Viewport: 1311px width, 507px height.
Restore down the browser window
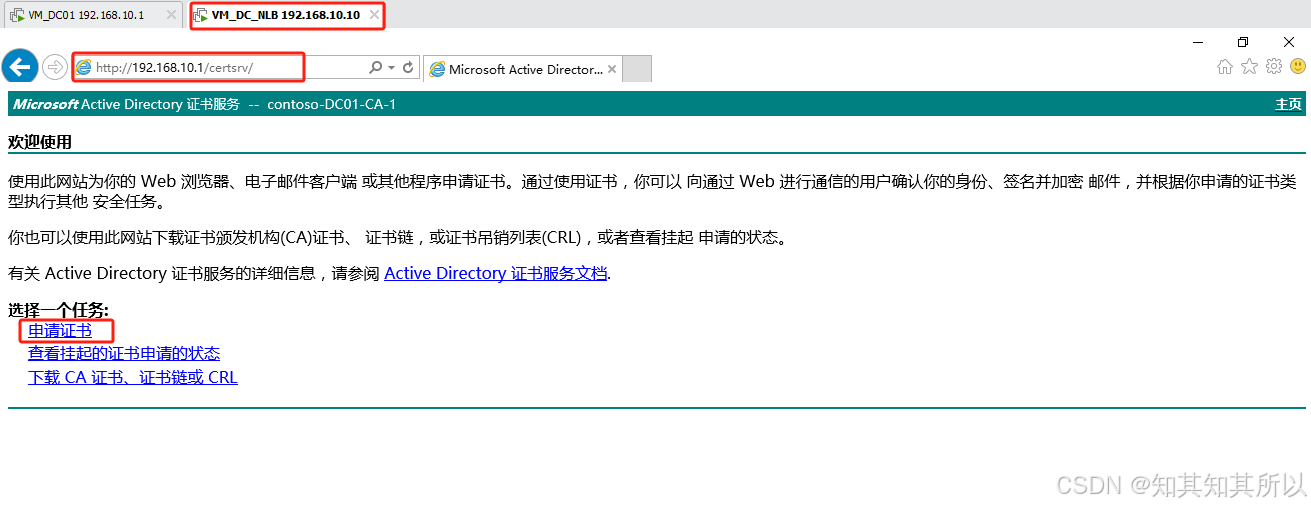click(x=1243, y=42)
